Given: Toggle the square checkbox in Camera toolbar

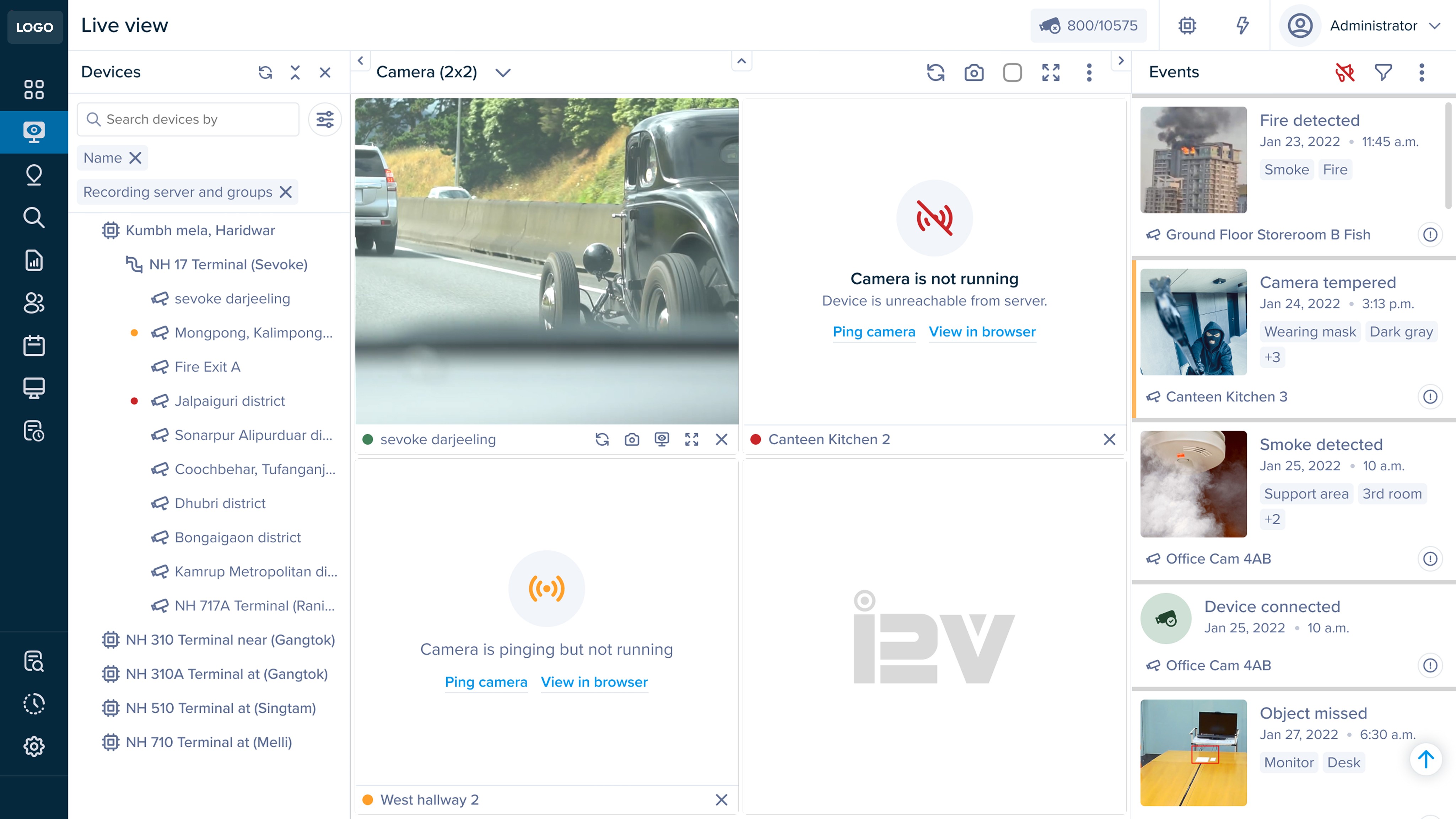Looking at the screenshot, I should [x=1012, y=73].
